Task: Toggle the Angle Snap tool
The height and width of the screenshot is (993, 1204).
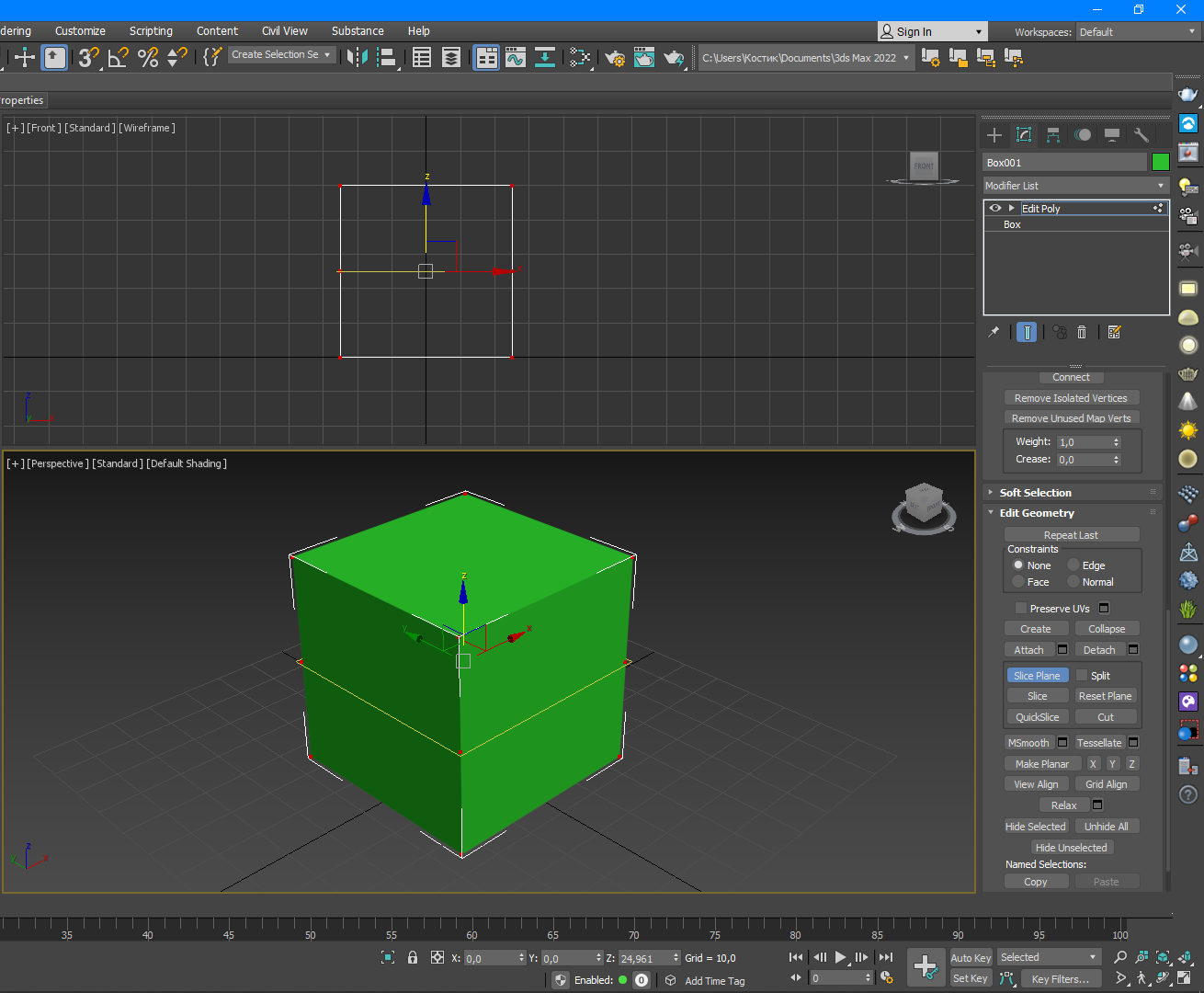Action: click(x=118, y=58)
